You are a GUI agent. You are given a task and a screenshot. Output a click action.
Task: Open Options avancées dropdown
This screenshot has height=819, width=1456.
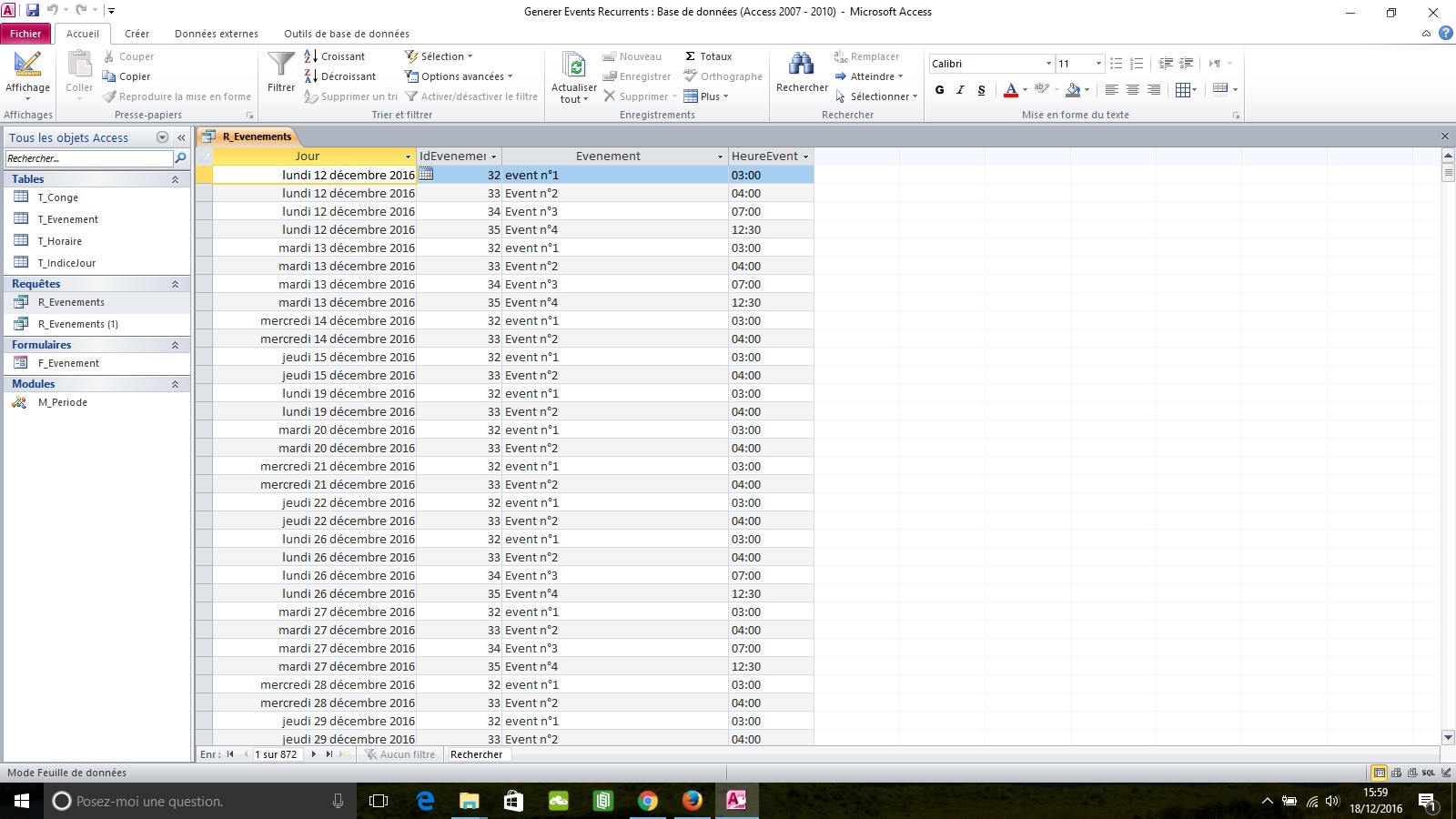tap(460, 76)
